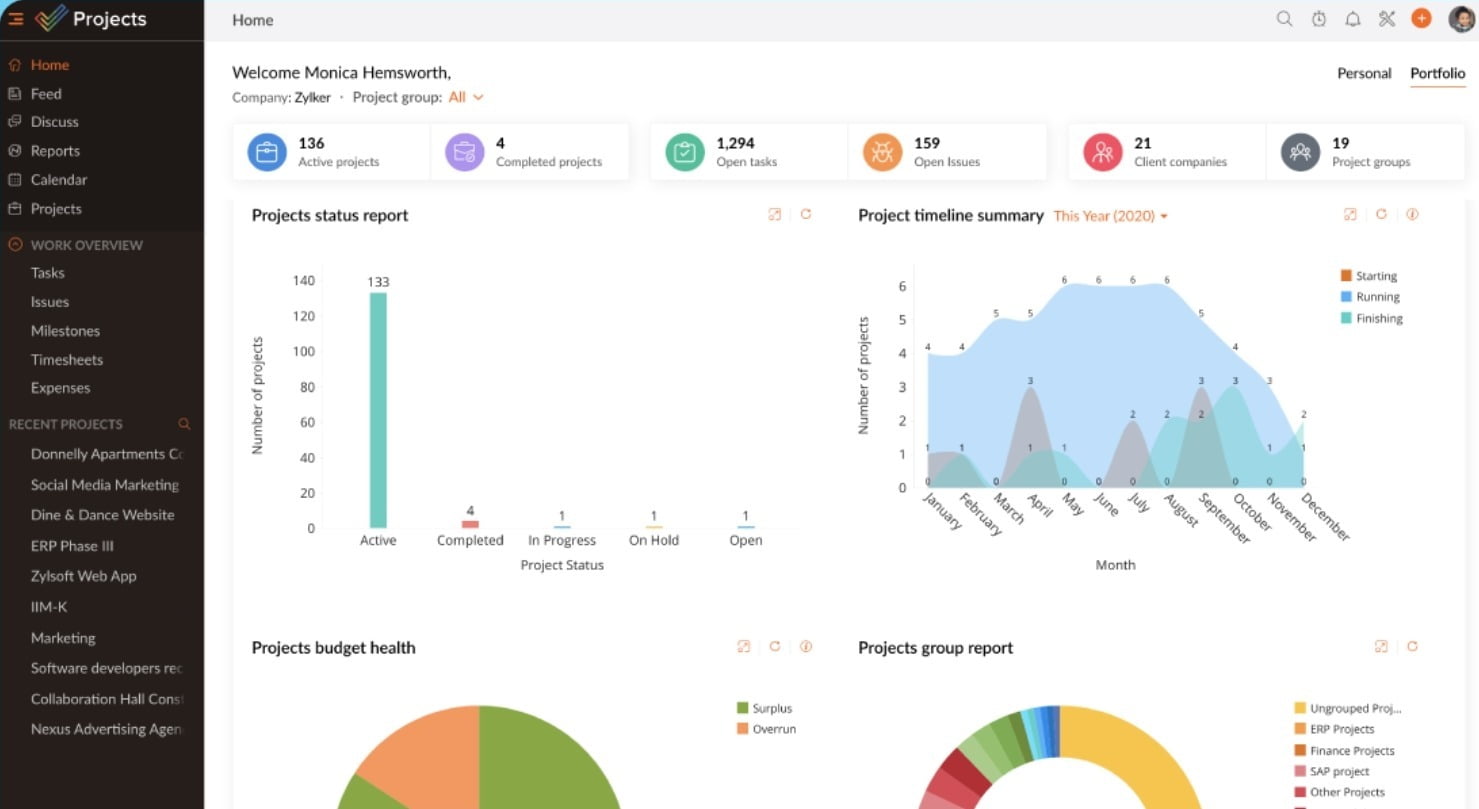The image size is (1479, 809).
Task: Click the Active projects briefcase icon
Action: coord(267,152)
